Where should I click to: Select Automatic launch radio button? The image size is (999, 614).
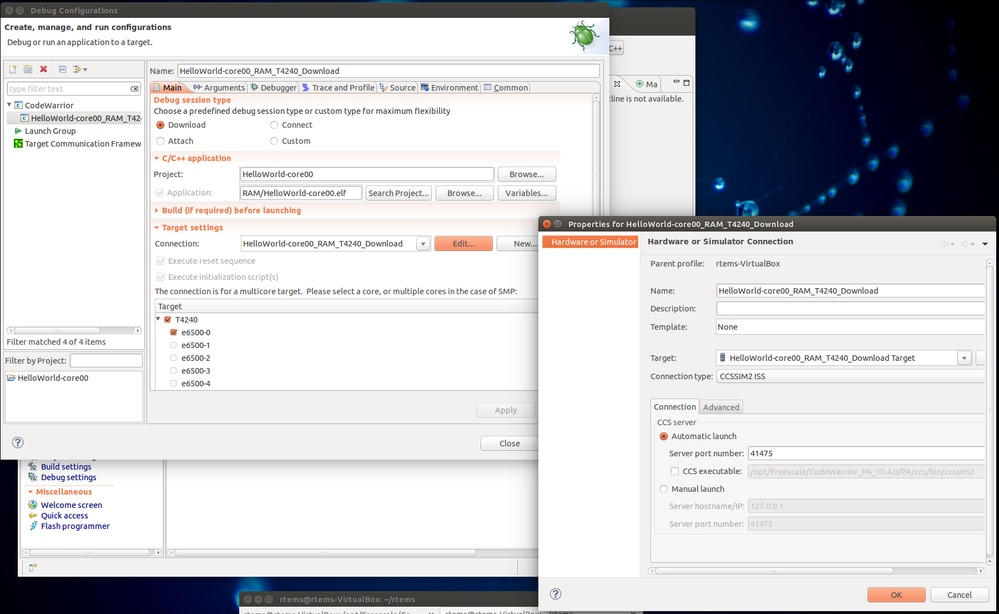[x=664, y=436]
